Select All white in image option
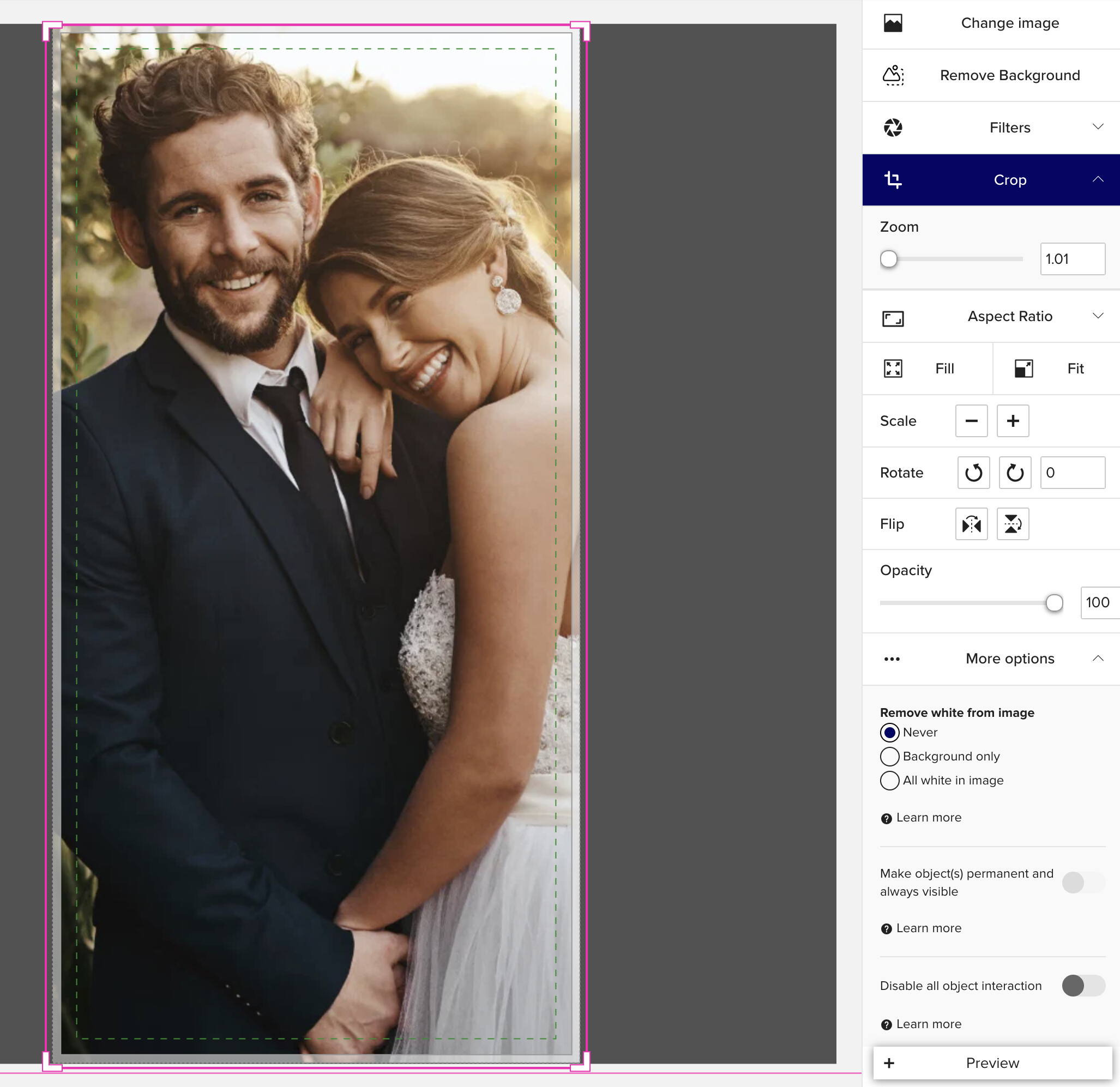Screen dimensions: 1120x1087 (x=890, y=780)
